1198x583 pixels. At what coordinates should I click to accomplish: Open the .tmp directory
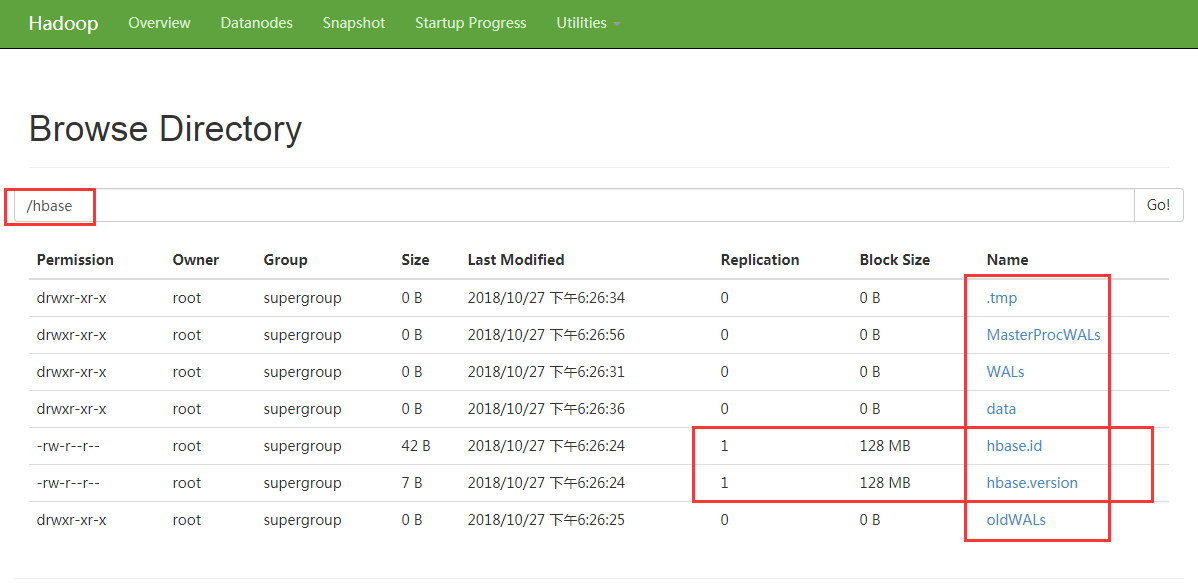(x=1002, y=297)
